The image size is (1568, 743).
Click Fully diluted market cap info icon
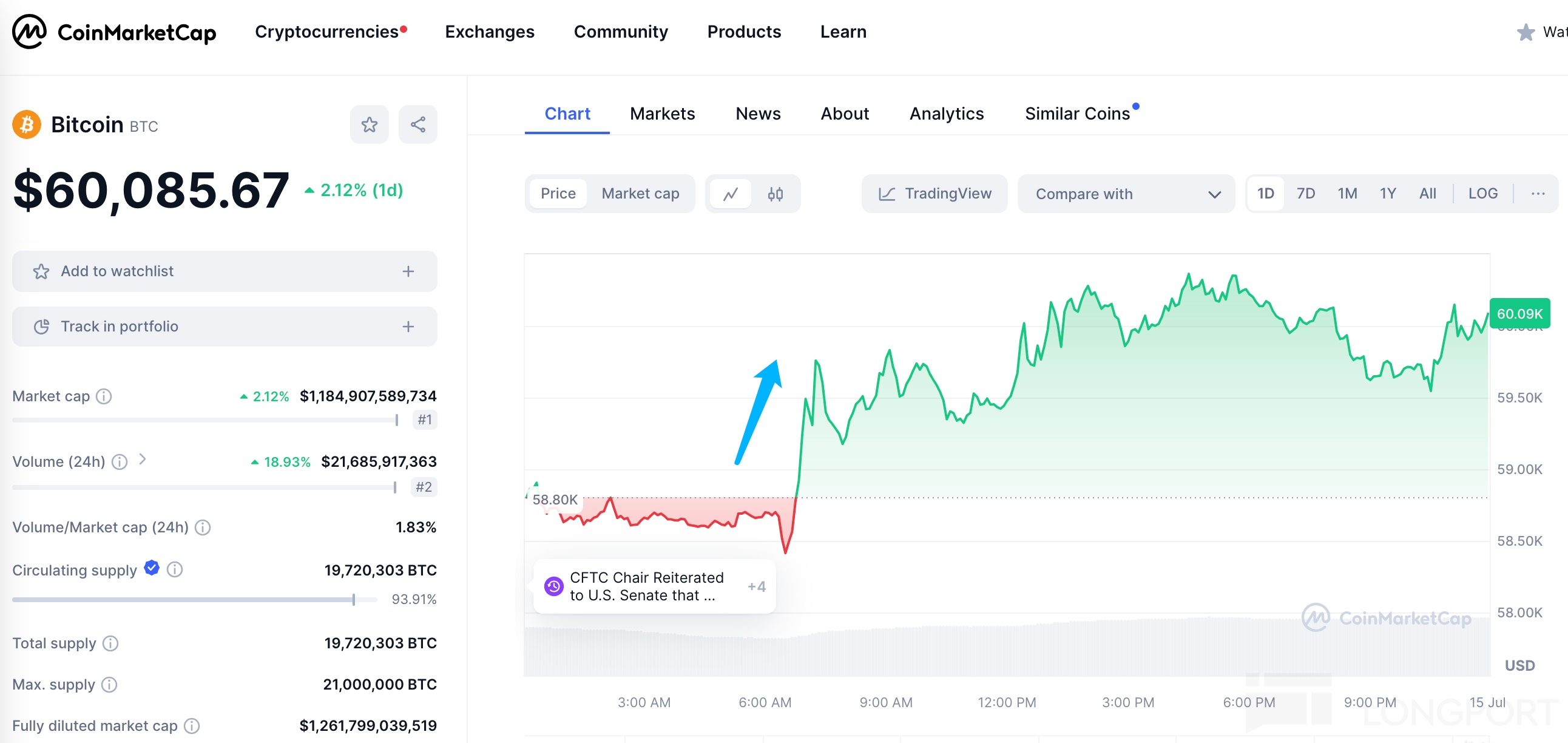[x=192, y=726]
